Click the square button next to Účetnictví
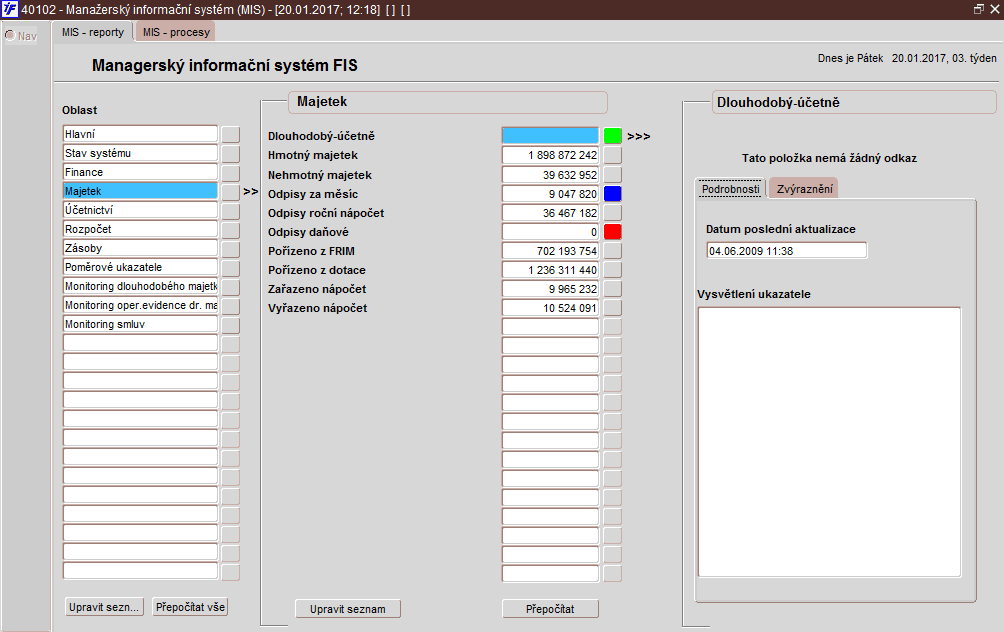 pos(230,210)
